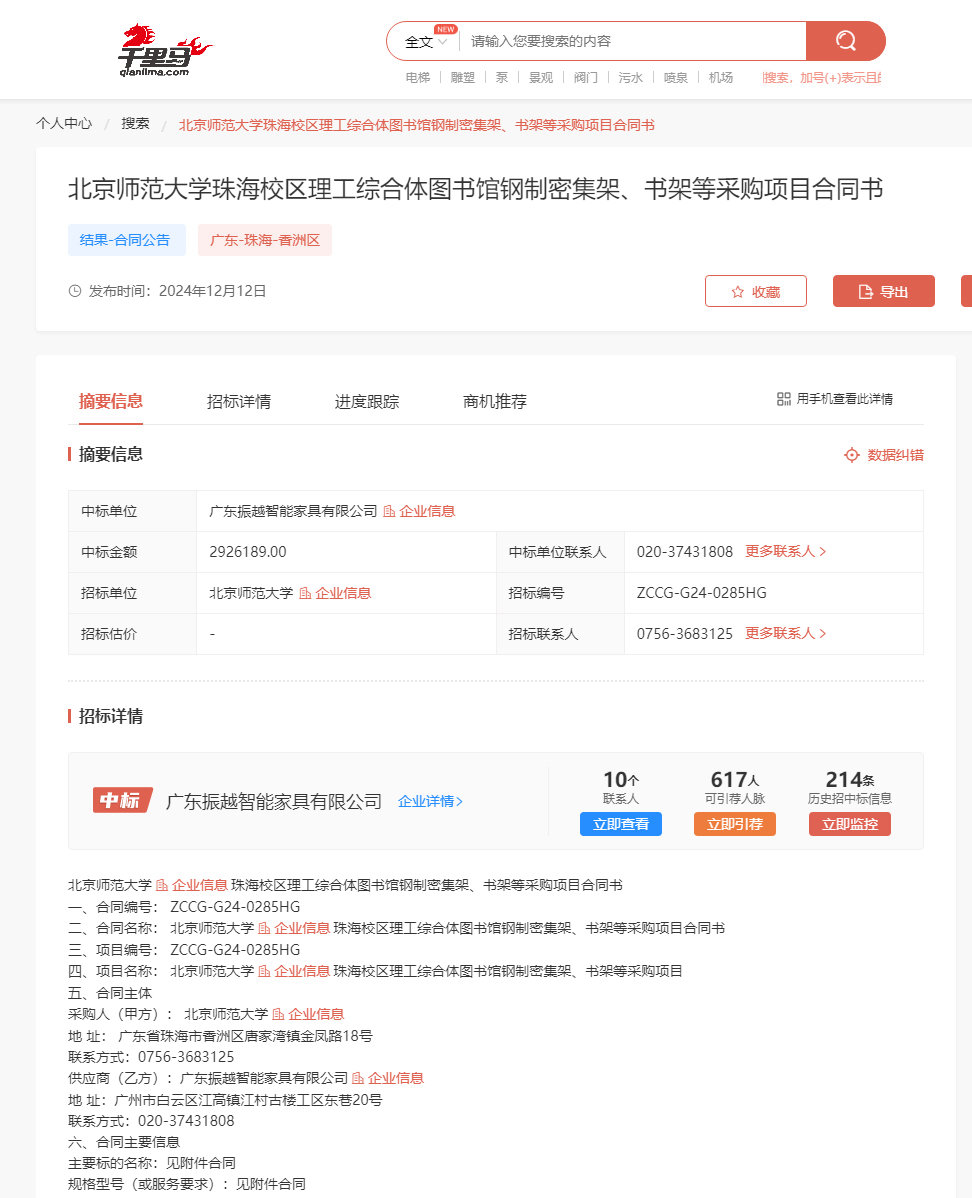Click phone number 020-37431808 in summary table
Image resolution: width=972 pixels, height=1198 pixels.
click(685, 552)
